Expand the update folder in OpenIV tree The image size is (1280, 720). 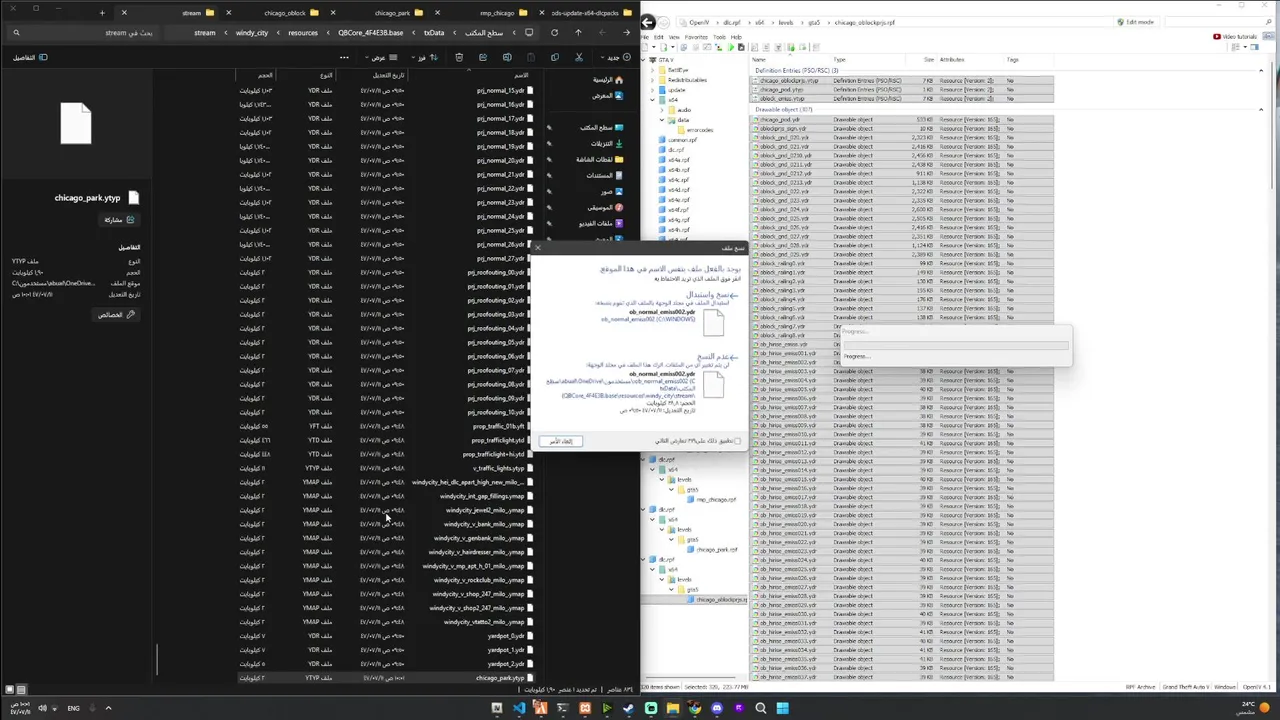point(652,90)
